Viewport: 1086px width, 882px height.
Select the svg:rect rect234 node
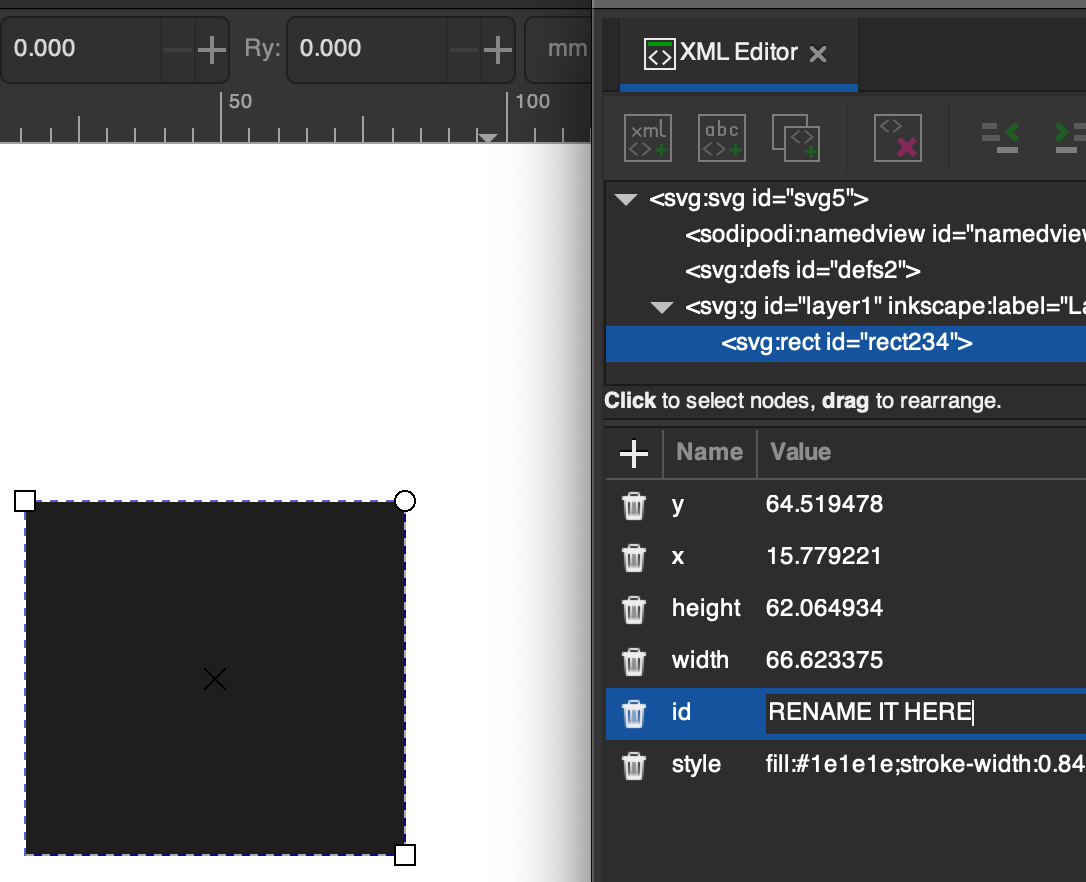846,343
